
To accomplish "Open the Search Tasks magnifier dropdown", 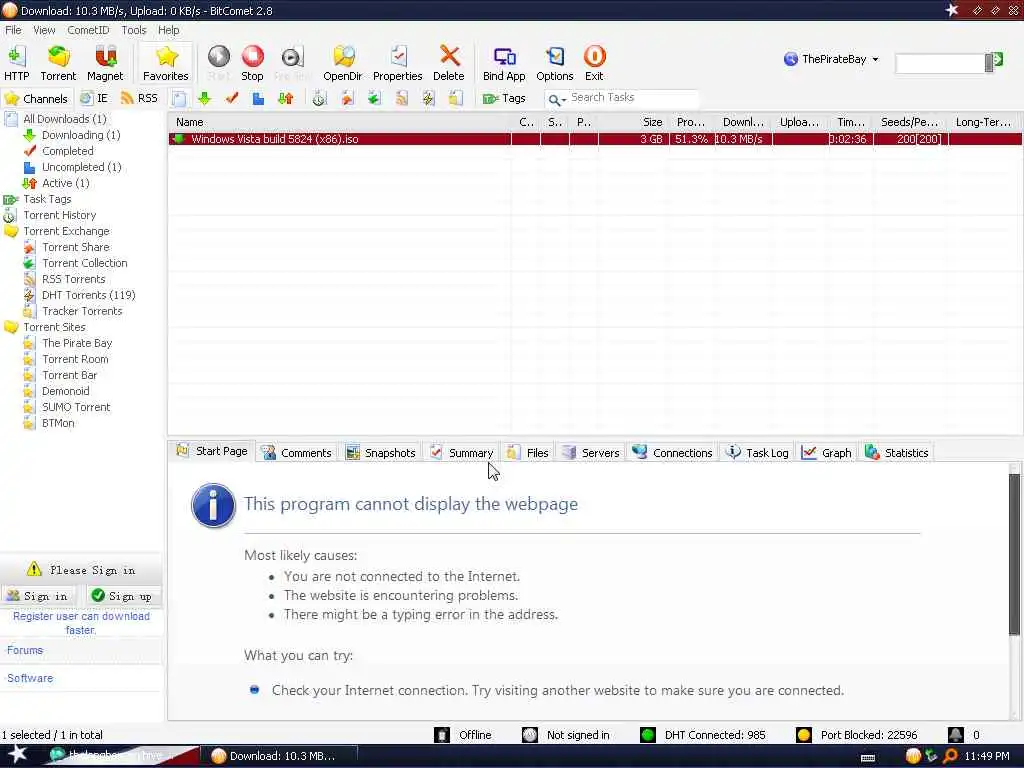I will (556, 99).
